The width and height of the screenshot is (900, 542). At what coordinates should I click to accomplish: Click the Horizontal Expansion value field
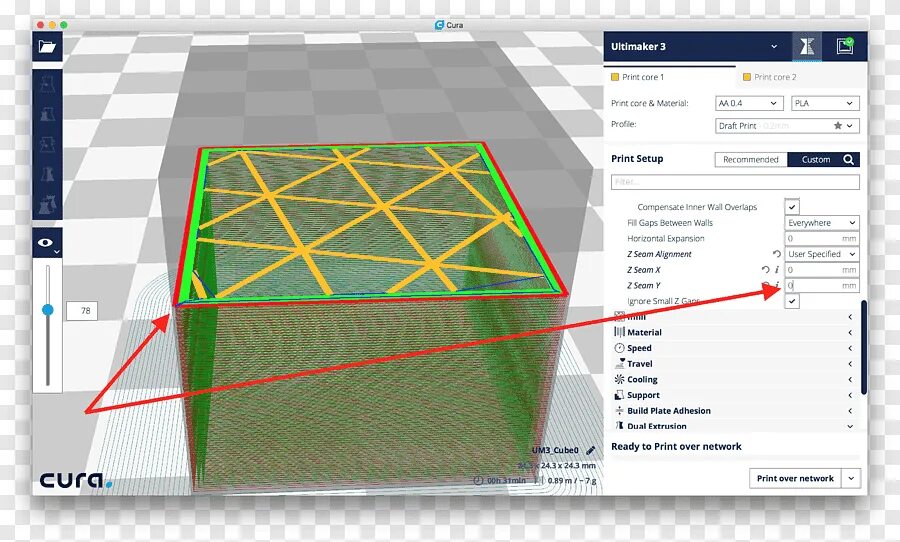click(x=821, y=238)
